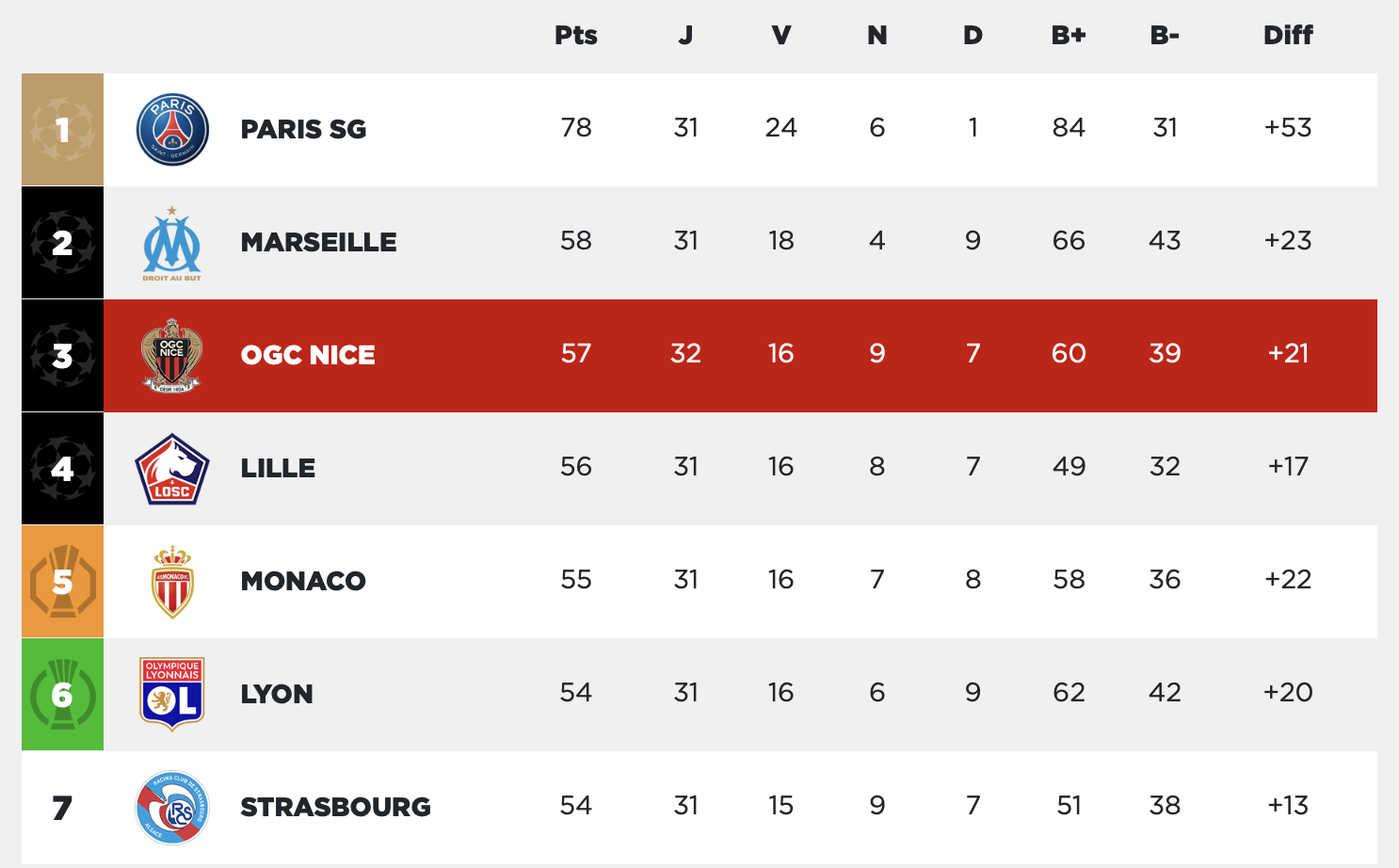Open the STRASBOURG team link
This screenshot has width=1399, height=868.
[335, 807]
